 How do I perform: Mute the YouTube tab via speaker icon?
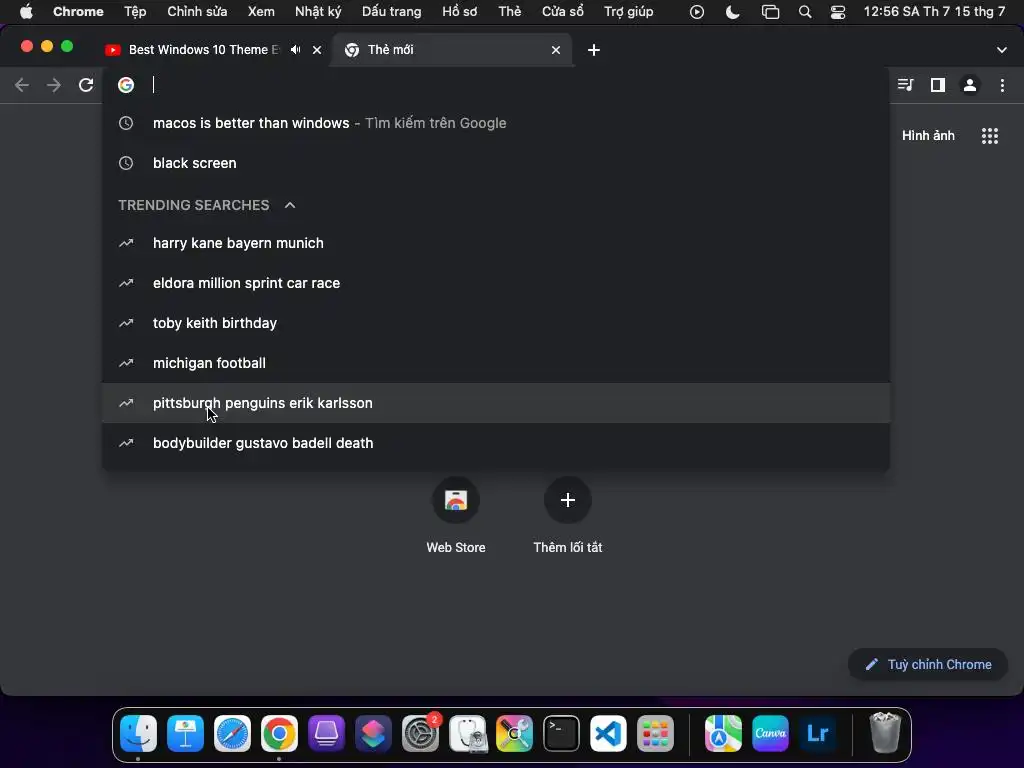296,50
